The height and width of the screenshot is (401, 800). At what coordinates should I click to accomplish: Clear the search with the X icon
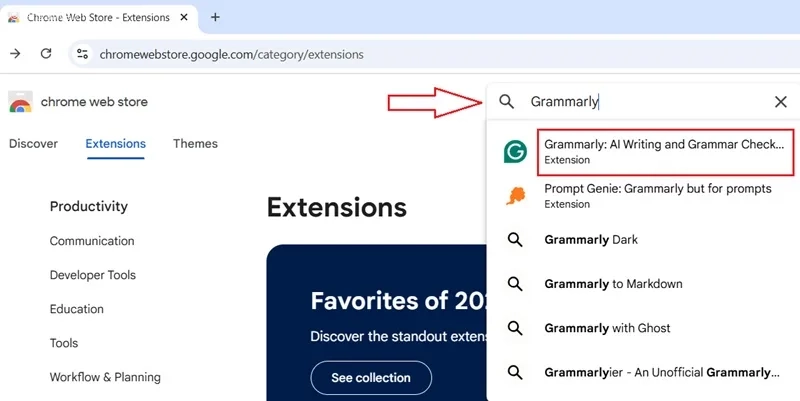pos(781,102)
